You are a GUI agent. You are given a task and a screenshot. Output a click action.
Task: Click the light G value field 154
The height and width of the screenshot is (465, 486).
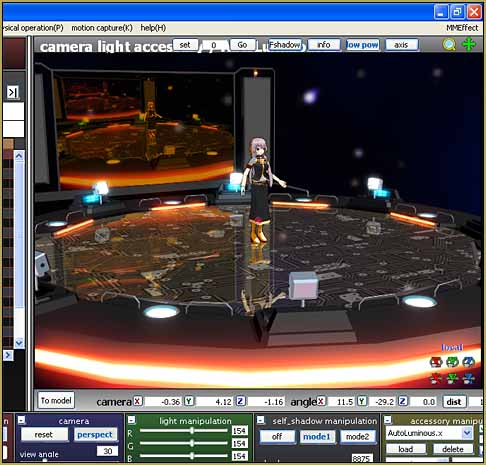239,443
